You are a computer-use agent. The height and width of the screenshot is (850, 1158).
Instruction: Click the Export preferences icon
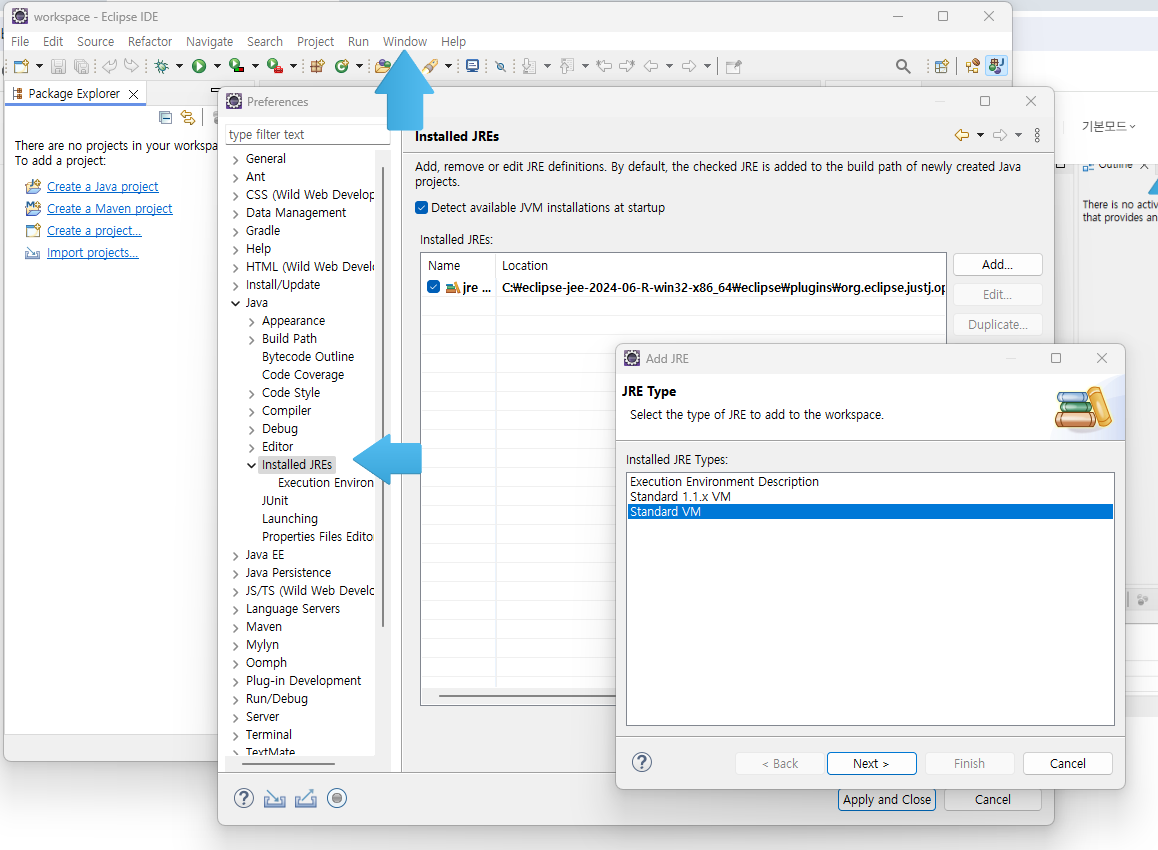click(x=306, y=798)
